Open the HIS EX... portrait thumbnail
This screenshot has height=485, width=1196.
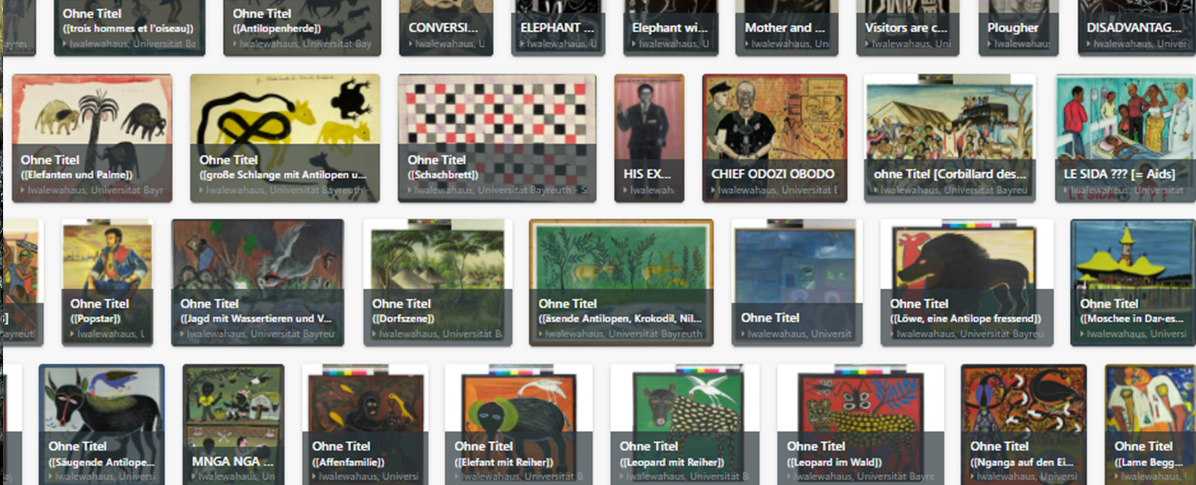click(x=649, y=138)
